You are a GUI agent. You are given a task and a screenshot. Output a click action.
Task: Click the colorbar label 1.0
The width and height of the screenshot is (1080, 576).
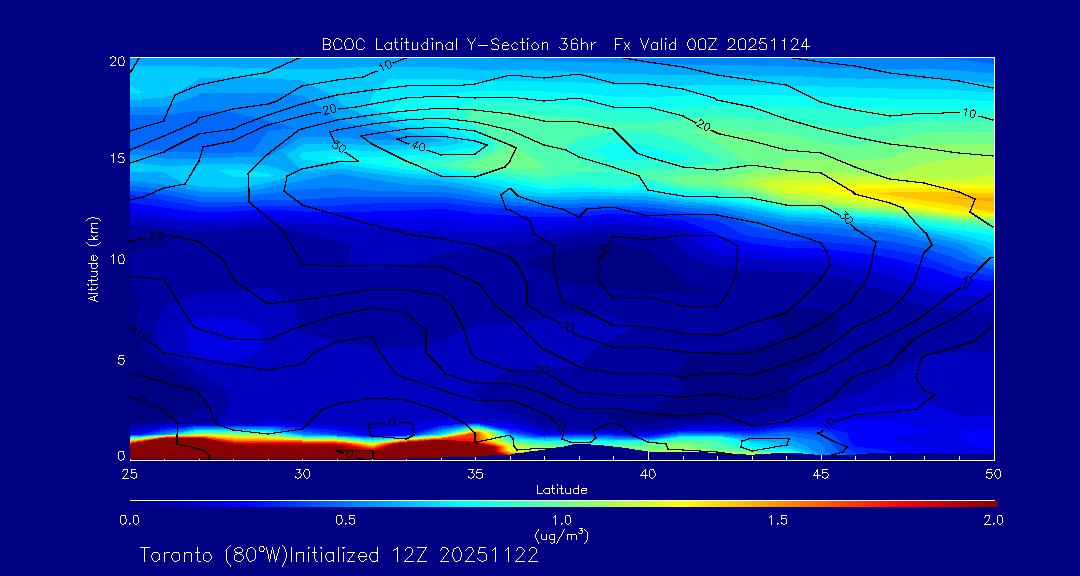562,520
